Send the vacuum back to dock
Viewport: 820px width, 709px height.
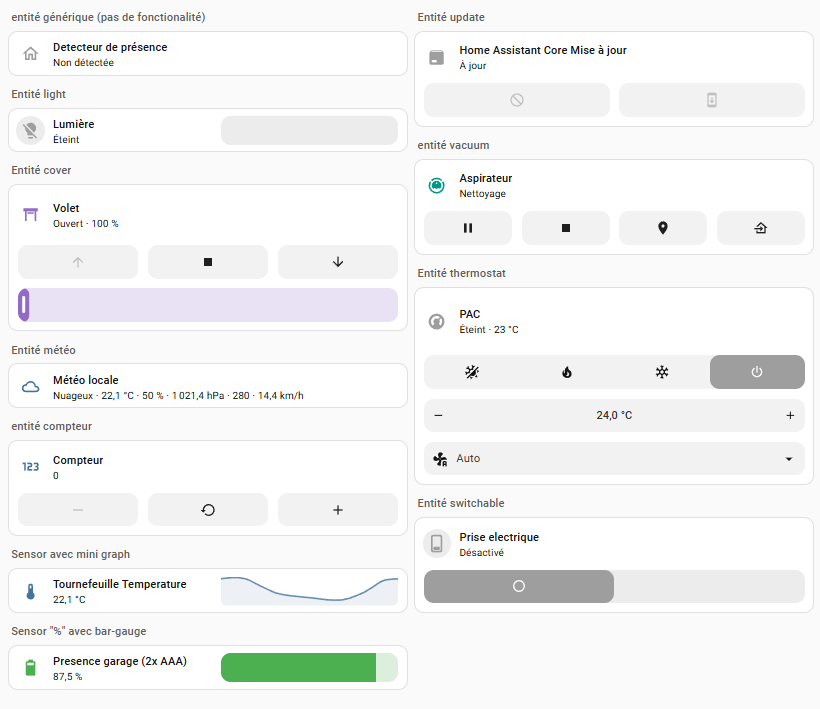click(760, 228)
